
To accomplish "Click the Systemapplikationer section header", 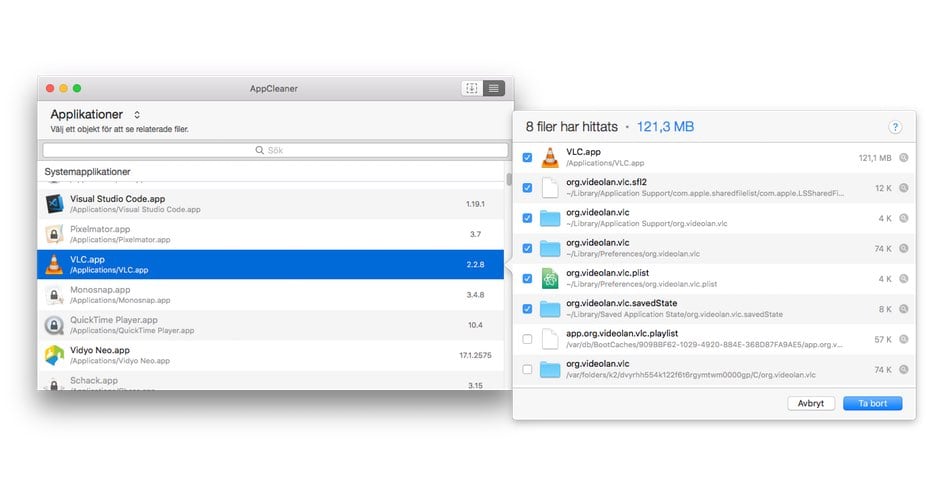I will 87,172.
